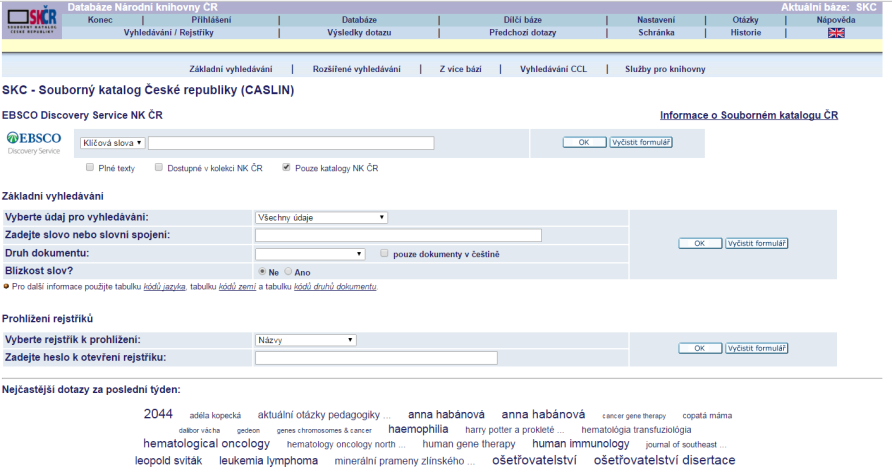Click the haemophilia query
This screenshot has width=892, height=472.
tap(418, 429)
